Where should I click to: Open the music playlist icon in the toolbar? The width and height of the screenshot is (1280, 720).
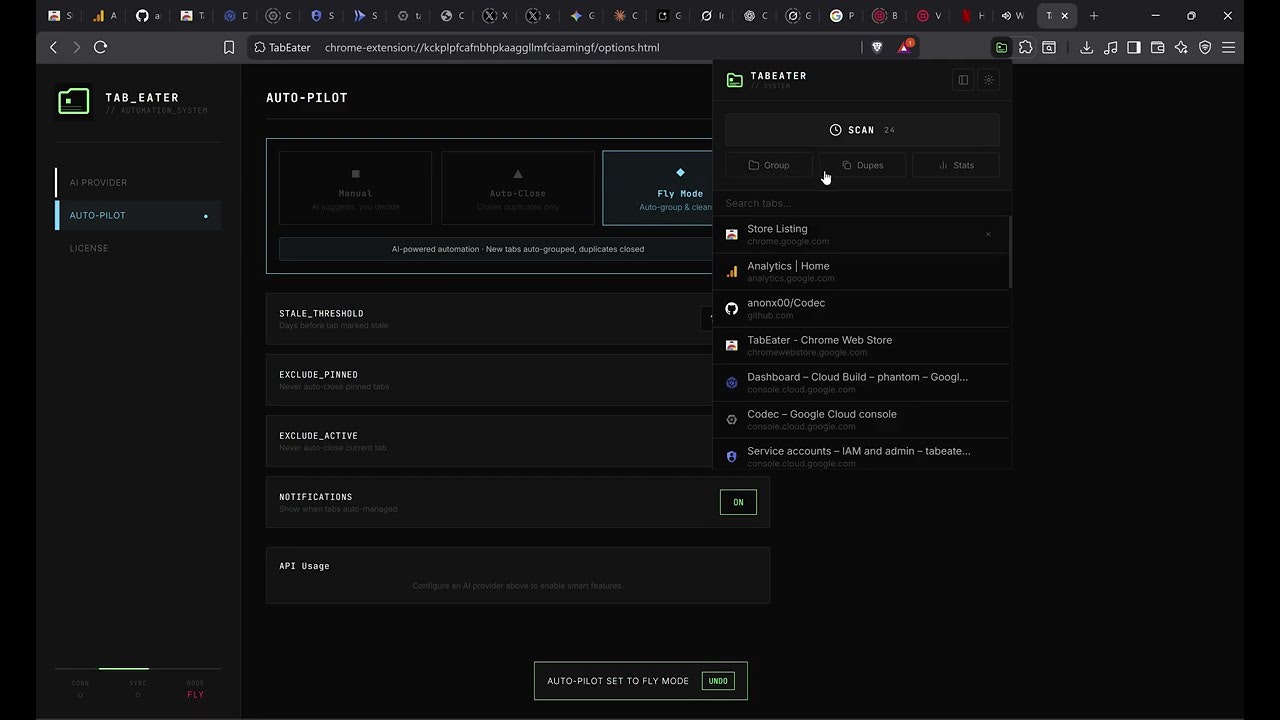coord(1110,47)
